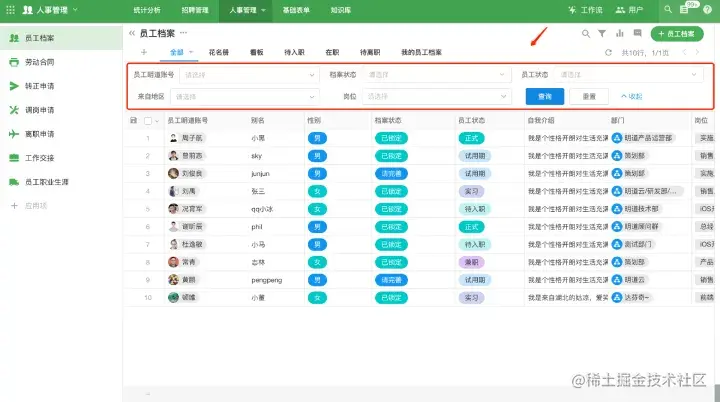This screenshot has width=720, height=402.
Task: Expand the arrow on the 全部 view tab
Action: tap(191, 52)
